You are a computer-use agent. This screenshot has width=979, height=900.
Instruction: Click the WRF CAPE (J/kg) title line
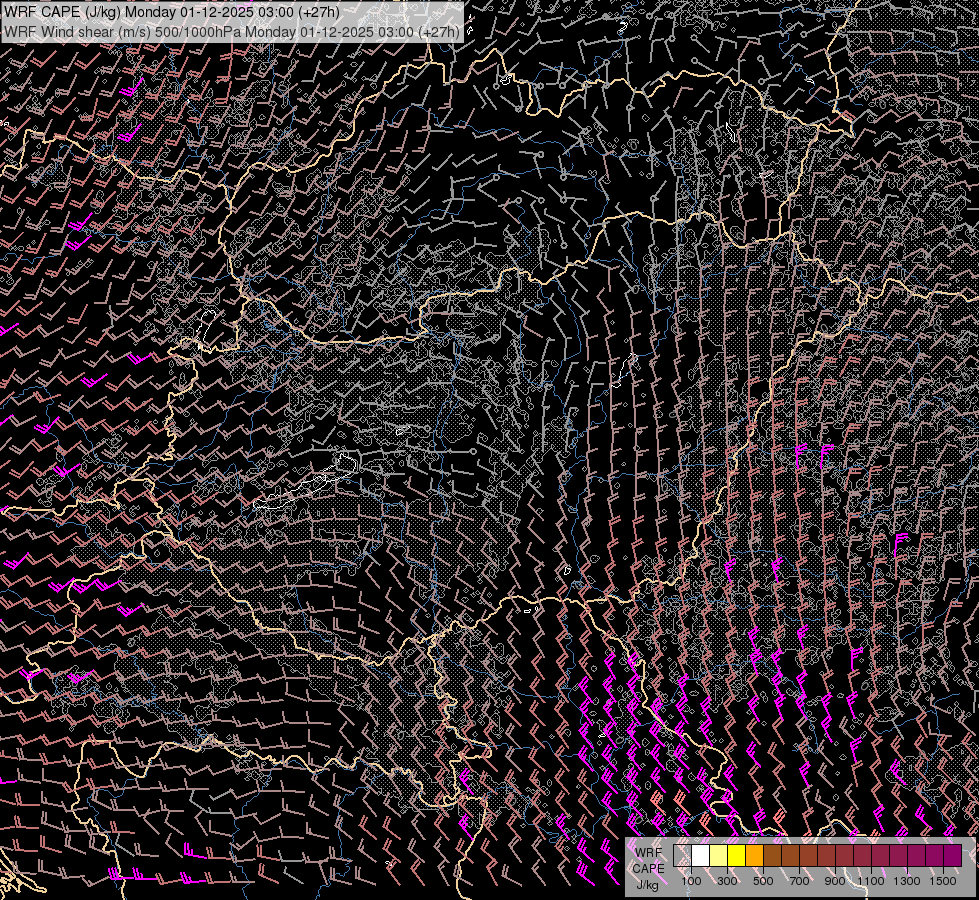(170, 12)
